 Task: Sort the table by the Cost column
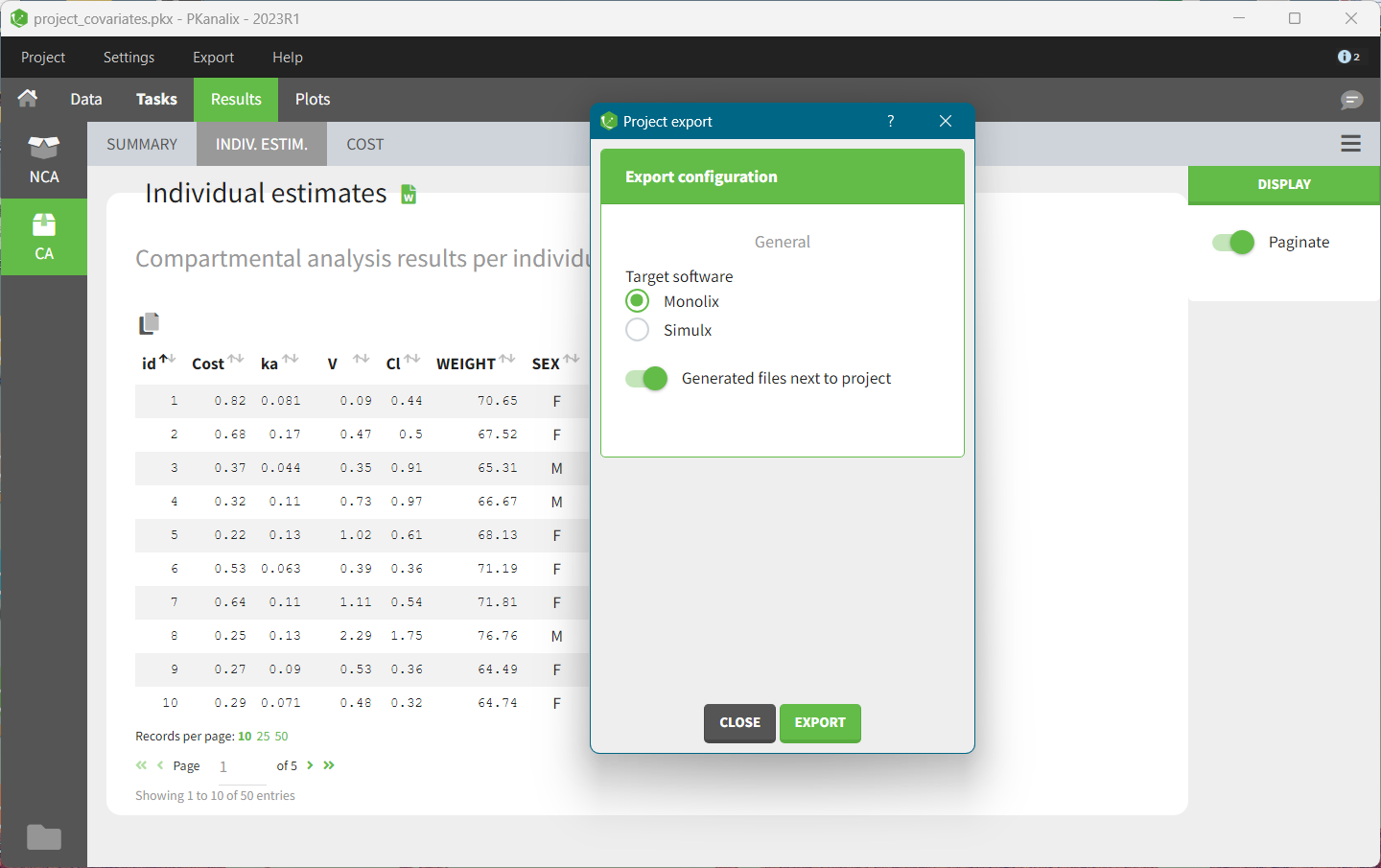point(236,360)
